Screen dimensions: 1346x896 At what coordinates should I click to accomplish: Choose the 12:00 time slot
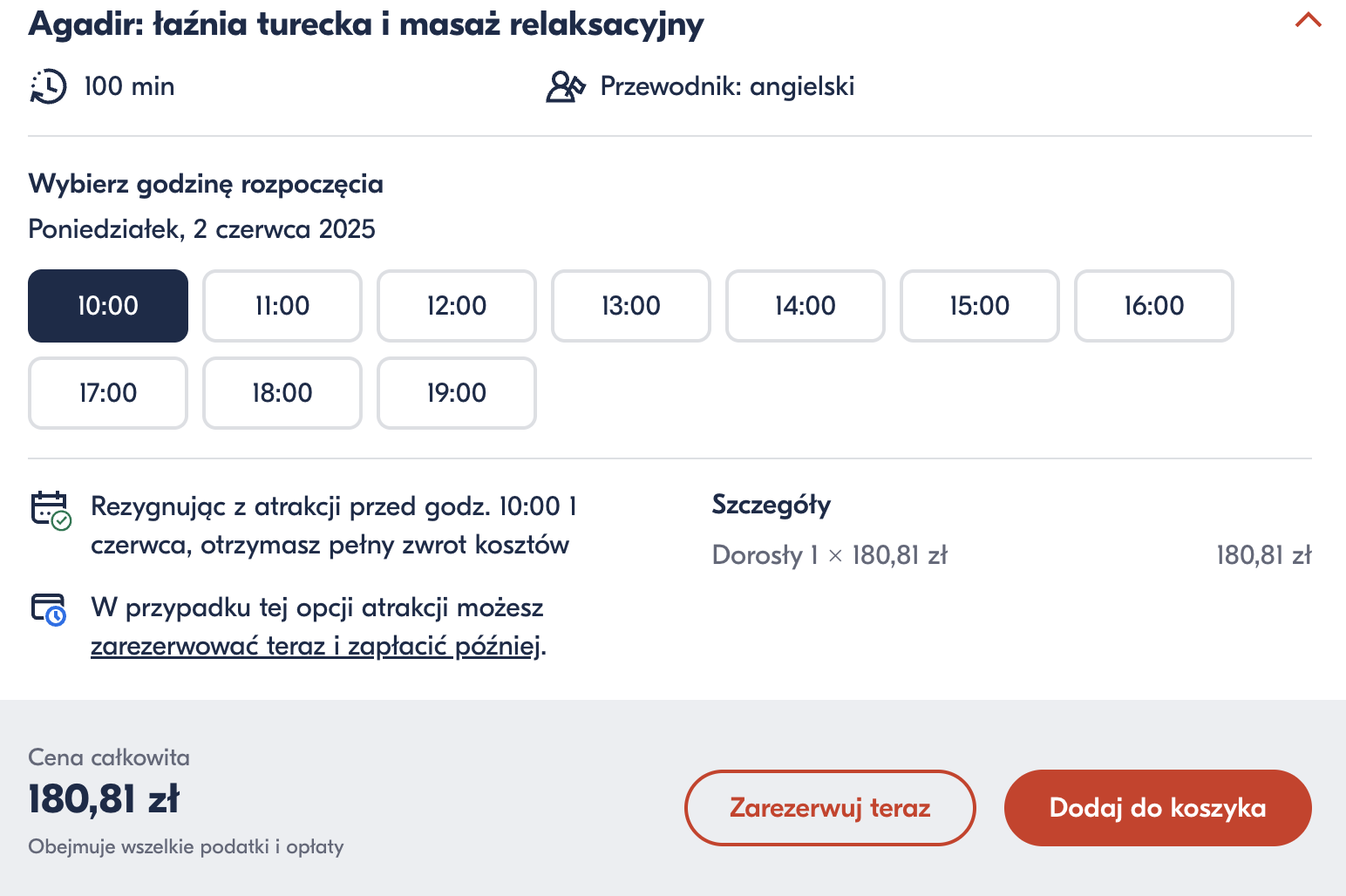coord(457,306)
